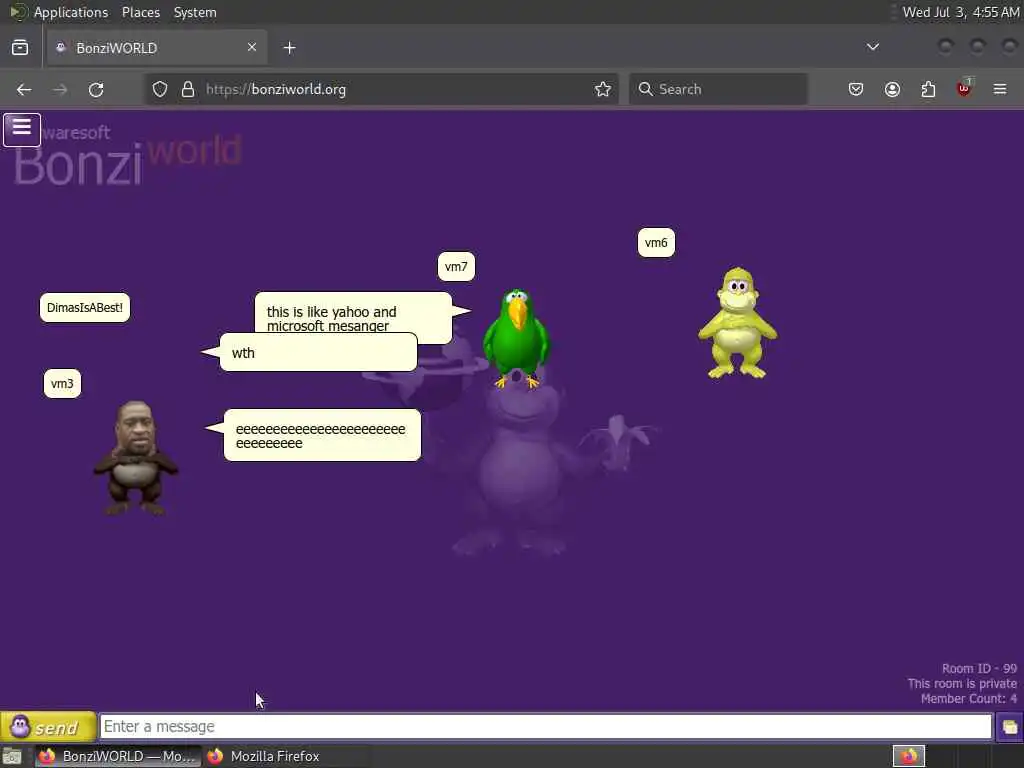Viewport: 1024px width, 768px height.
Task: Click the clock showing Wed Jul 3
Action: (x=961, y=12)
